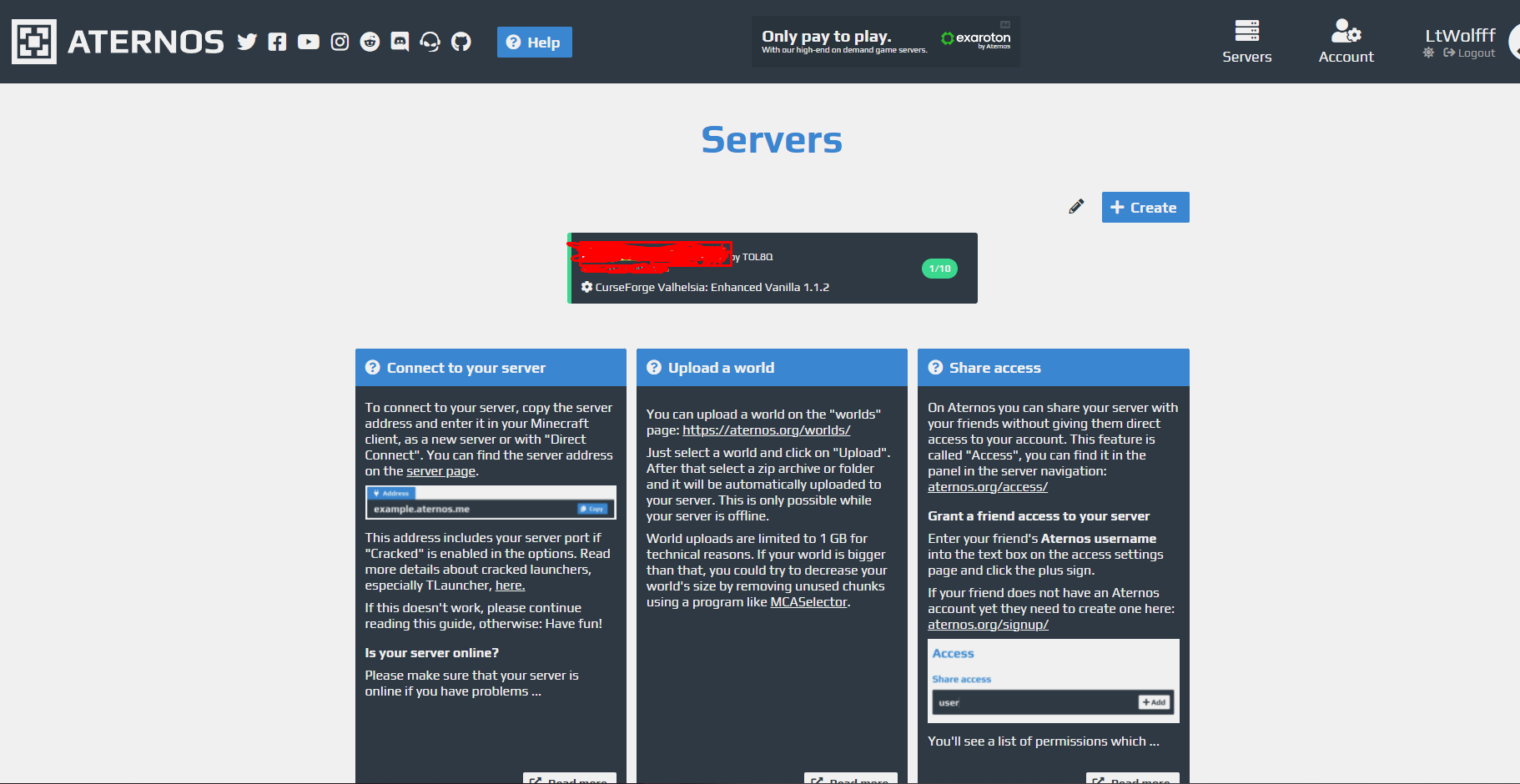Click the gear icon beside CurseForge Valhelsia
Viewport: 1520px width, 784px height.
(x=586, y=287)
